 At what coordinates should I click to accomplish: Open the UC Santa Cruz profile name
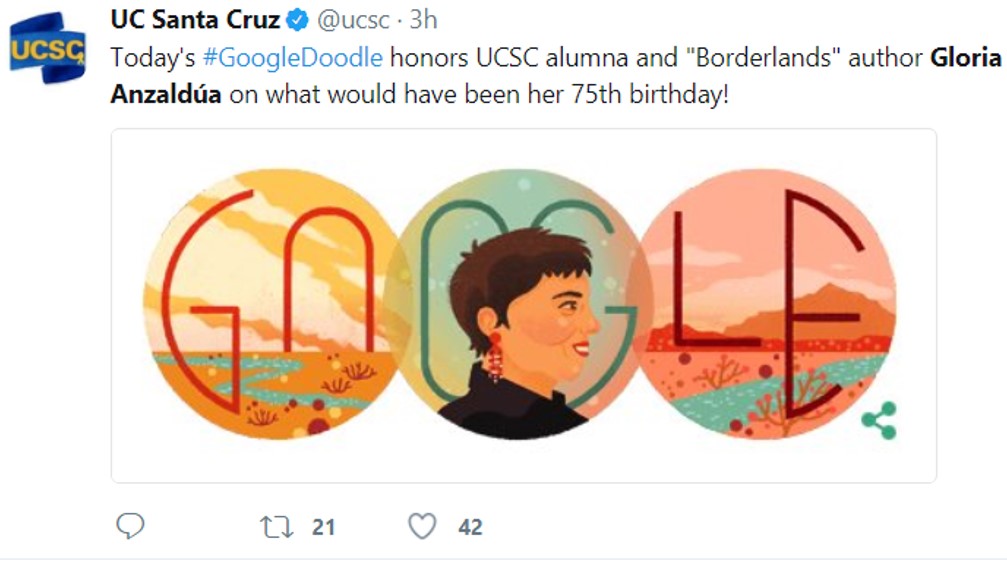pos(195,20)
